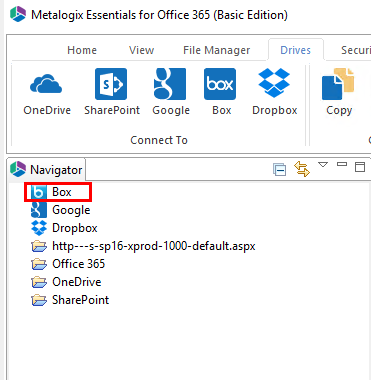
Task: Click the Metalogix logo in title bar
Action: [18, 14]
